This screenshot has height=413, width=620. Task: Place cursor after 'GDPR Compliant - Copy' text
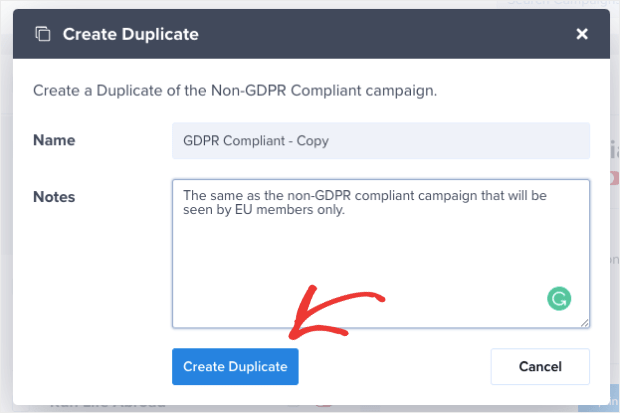tap(330, 141)
